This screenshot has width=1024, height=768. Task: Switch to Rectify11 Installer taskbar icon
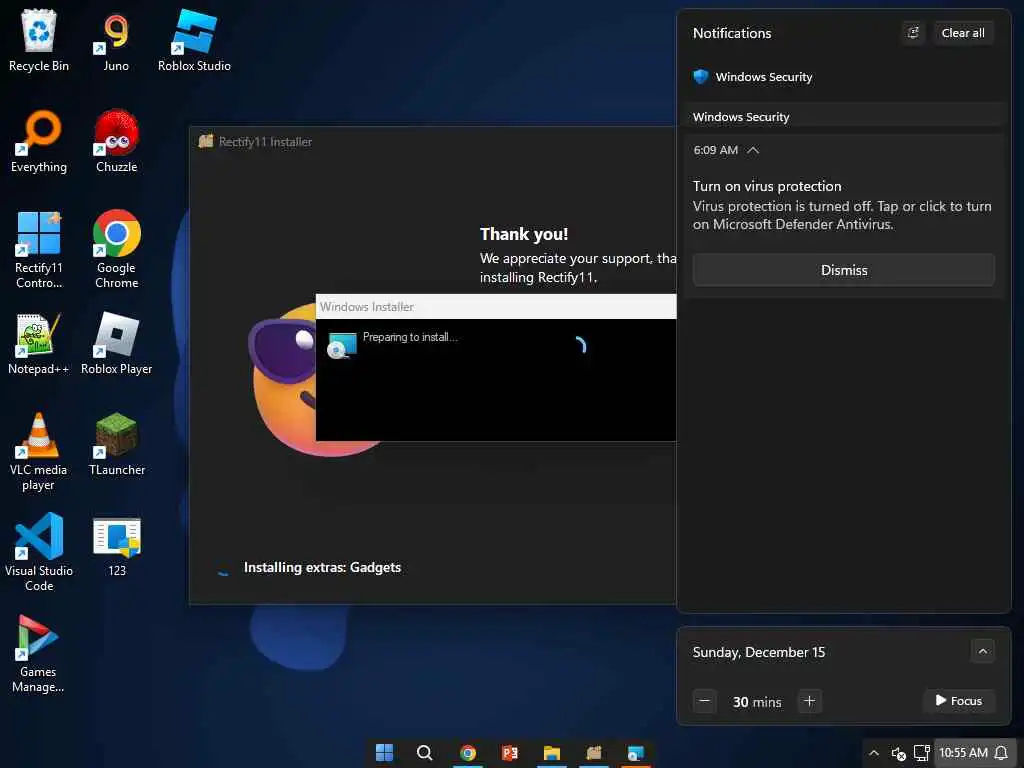pyautogui.click(x=594, y=752)
